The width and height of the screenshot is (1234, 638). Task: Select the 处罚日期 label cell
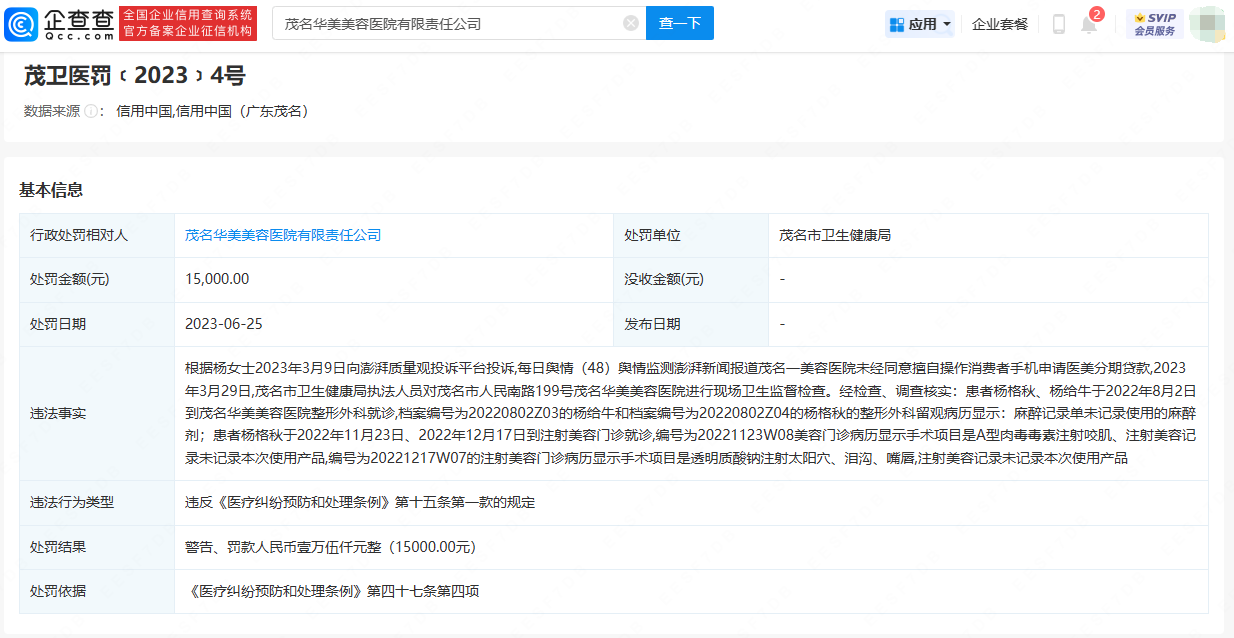click(97, 324)
